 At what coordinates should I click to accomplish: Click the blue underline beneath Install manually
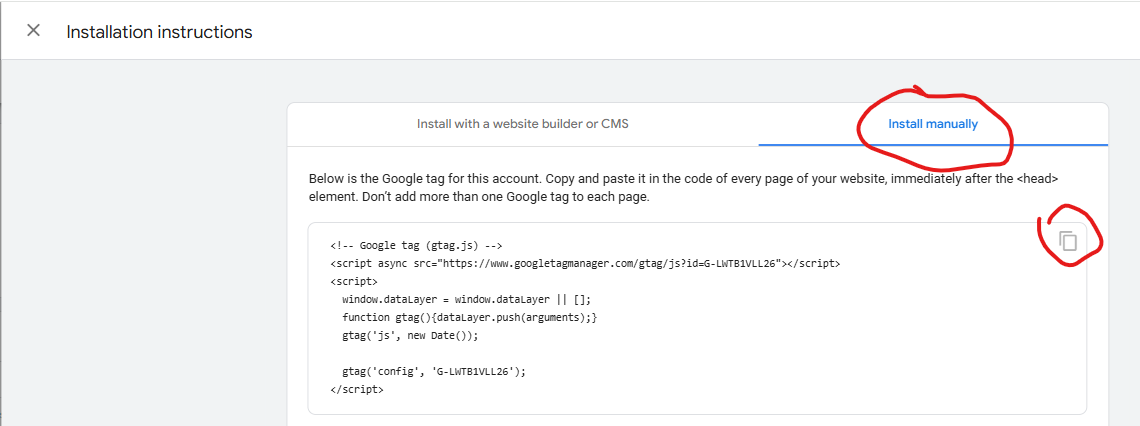[933, 145]
